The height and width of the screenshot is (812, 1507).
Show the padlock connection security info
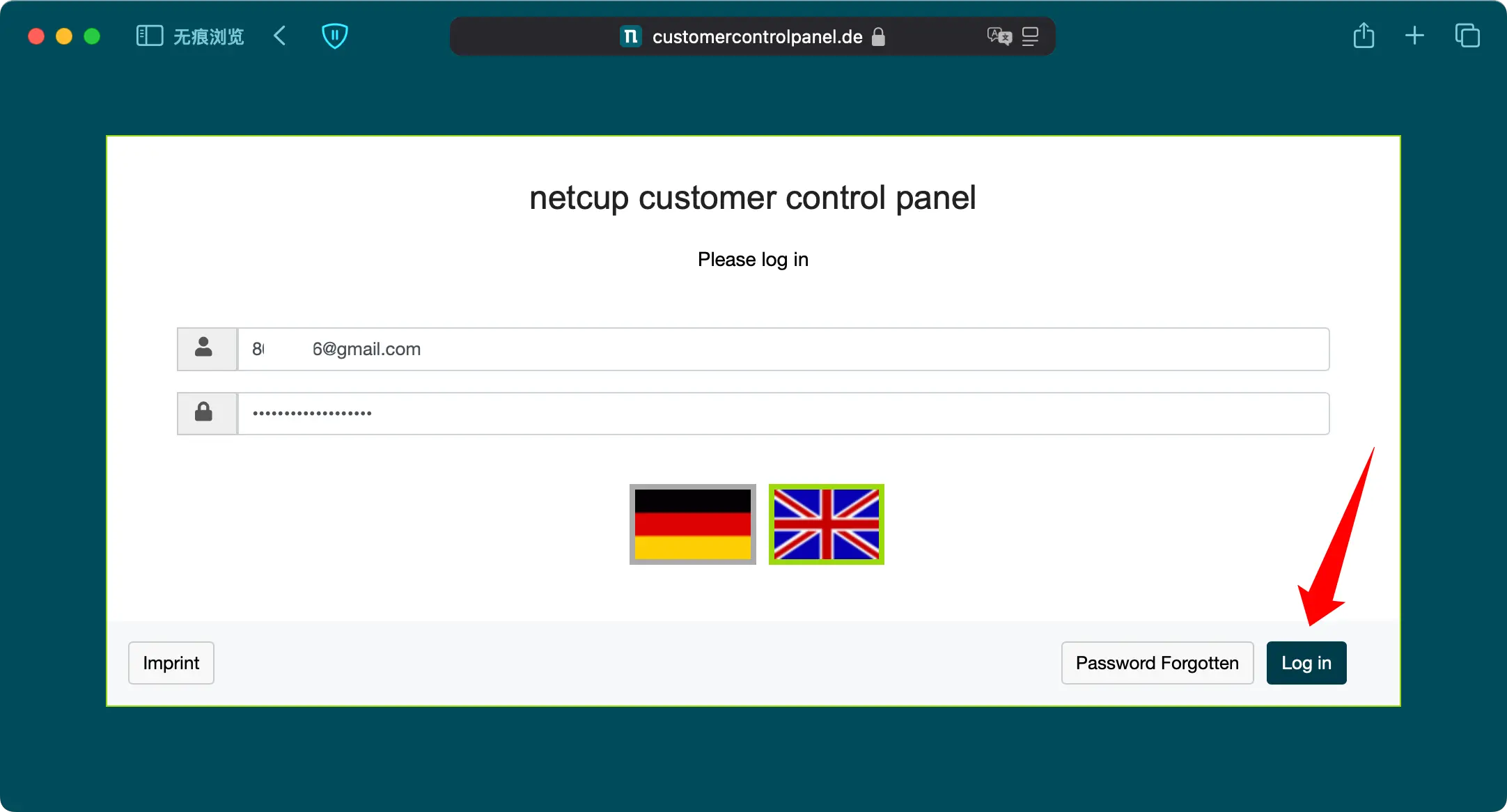[x=879, y=36]
